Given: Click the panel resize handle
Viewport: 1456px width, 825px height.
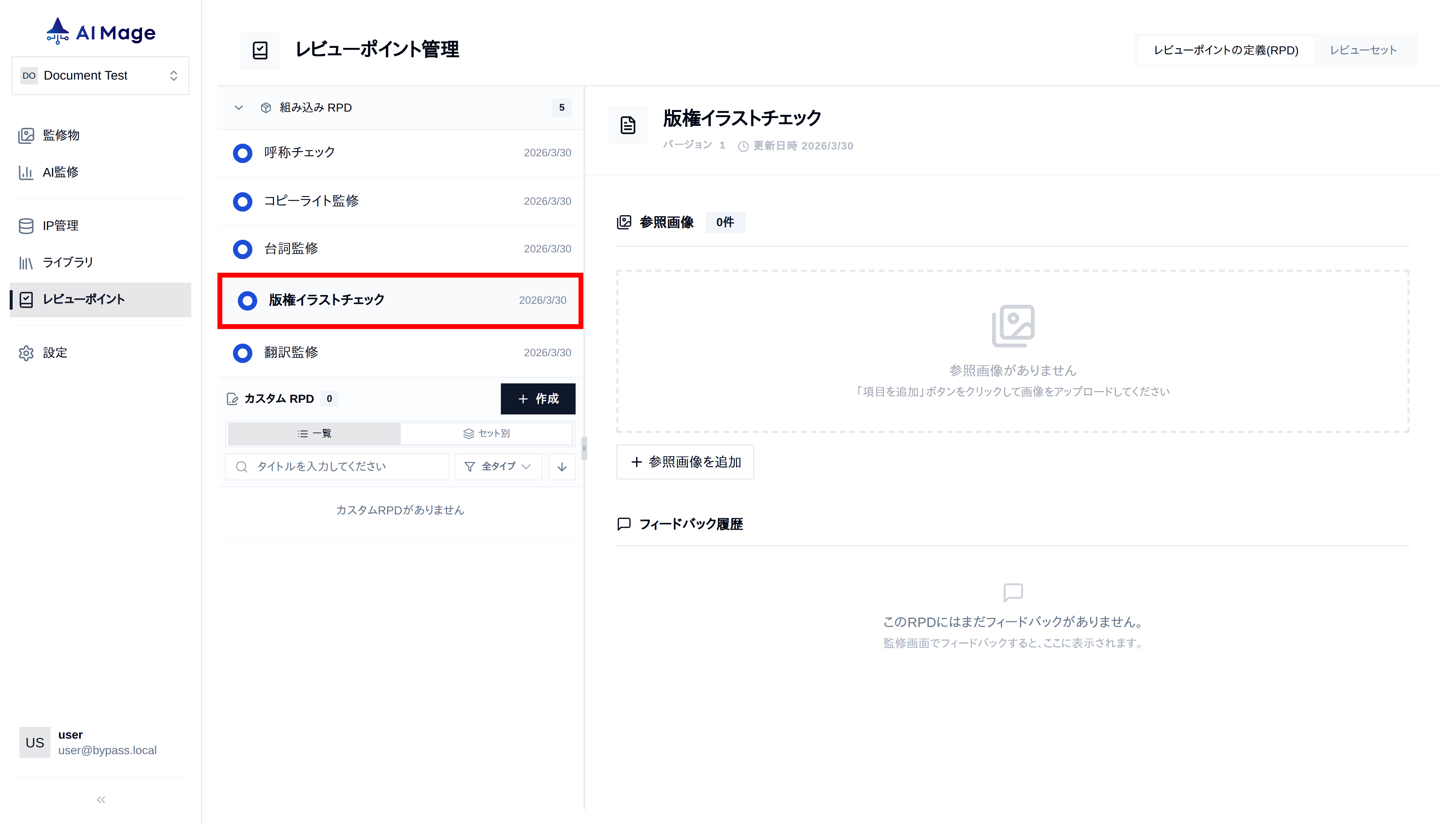Looking at the screenshot, I should [x=584, y=448].
